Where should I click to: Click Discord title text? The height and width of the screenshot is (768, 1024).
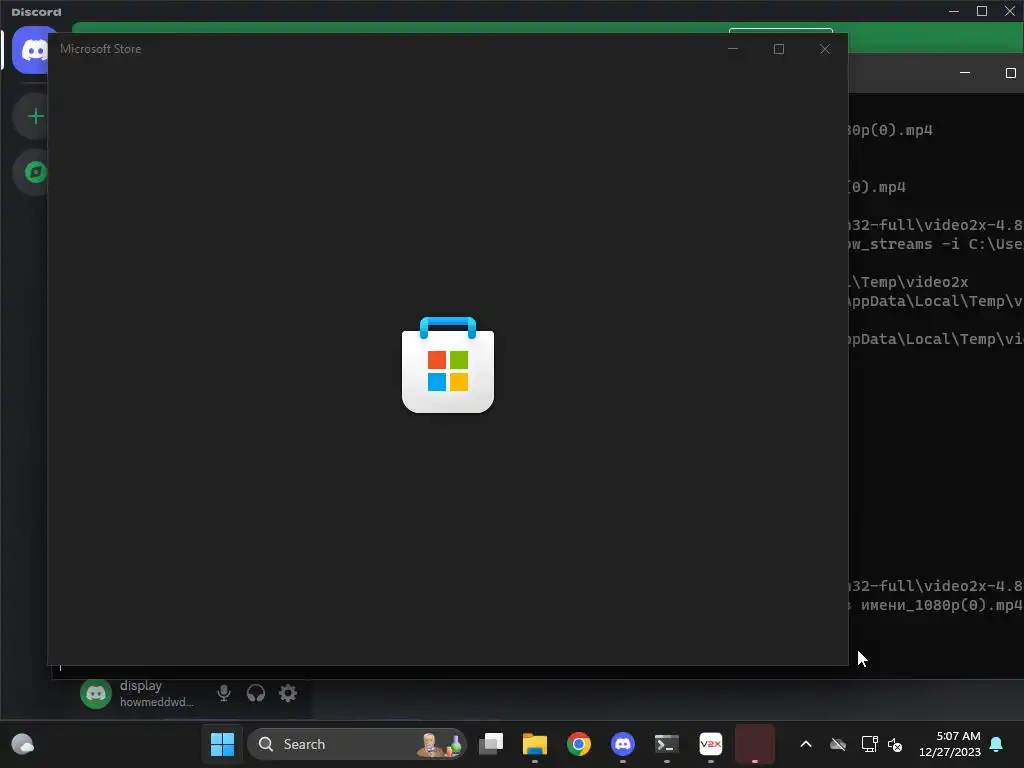pyautogui.click(x=36, y=12)
